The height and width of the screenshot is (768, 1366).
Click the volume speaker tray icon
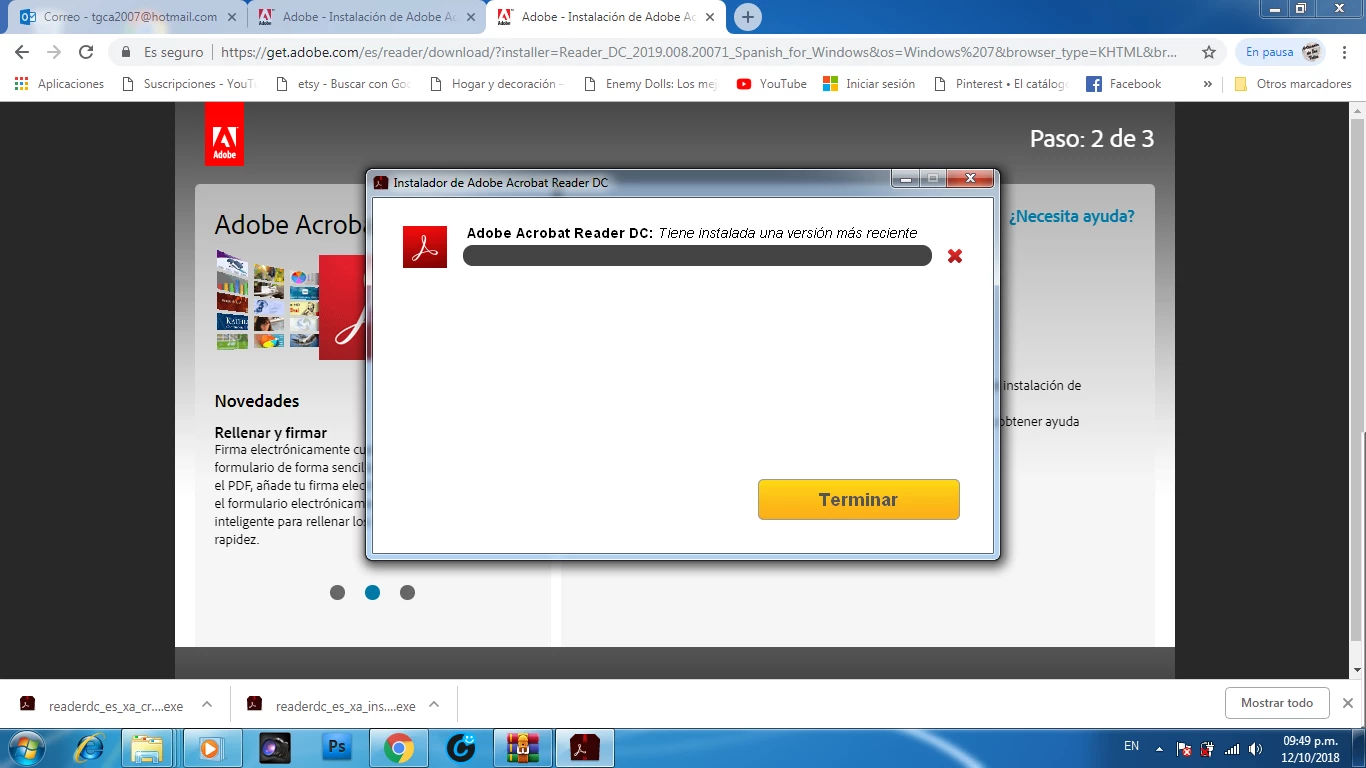coord(1256,748)
